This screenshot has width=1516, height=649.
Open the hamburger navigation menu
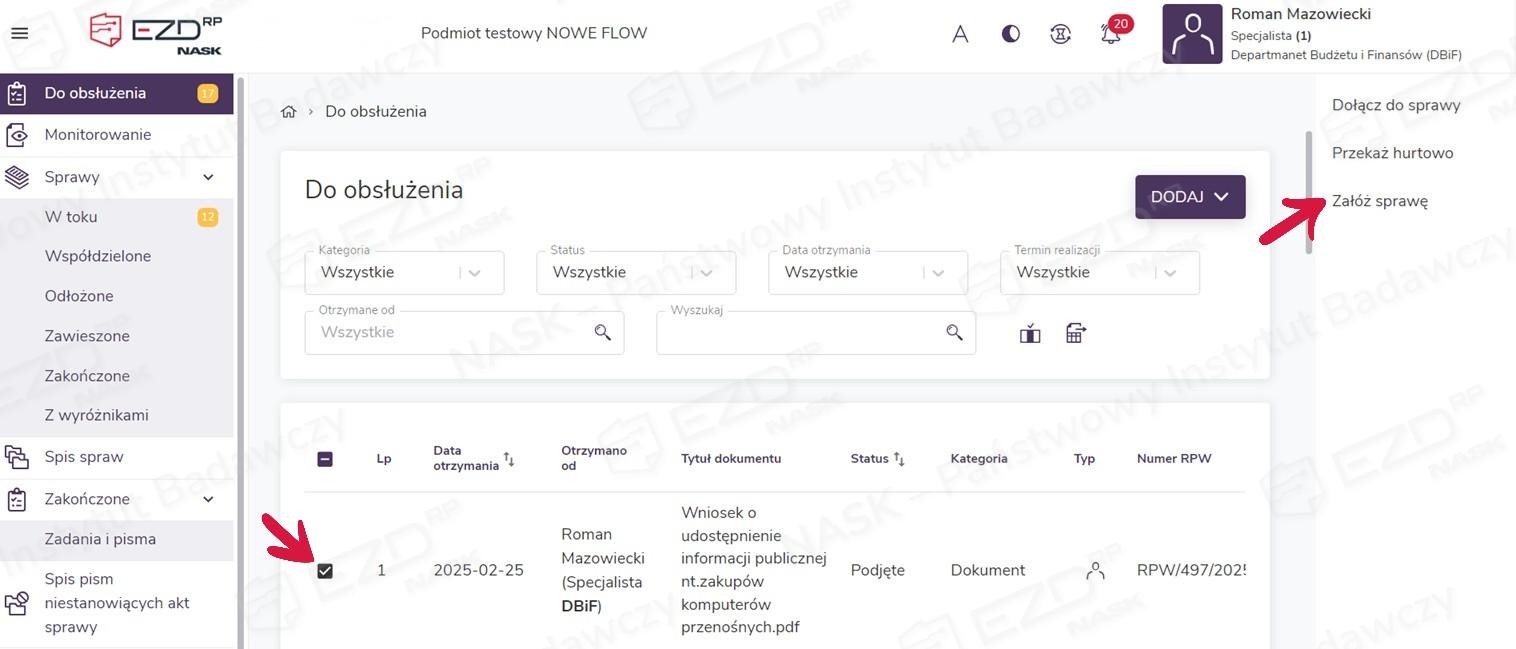tap(19, 33)
